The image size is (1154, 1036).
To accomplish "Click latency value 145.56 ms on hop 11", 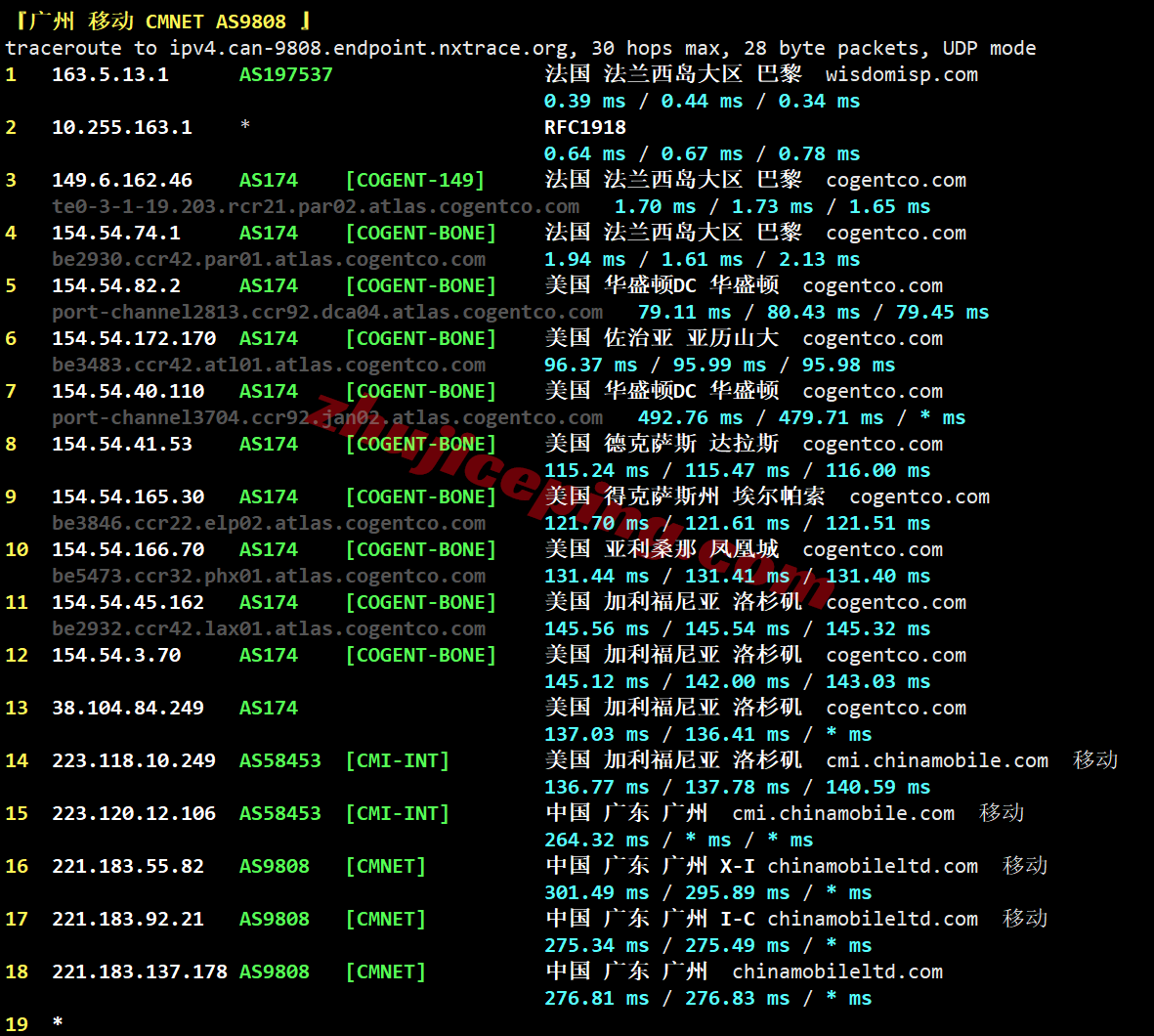I will click(596, 628).
